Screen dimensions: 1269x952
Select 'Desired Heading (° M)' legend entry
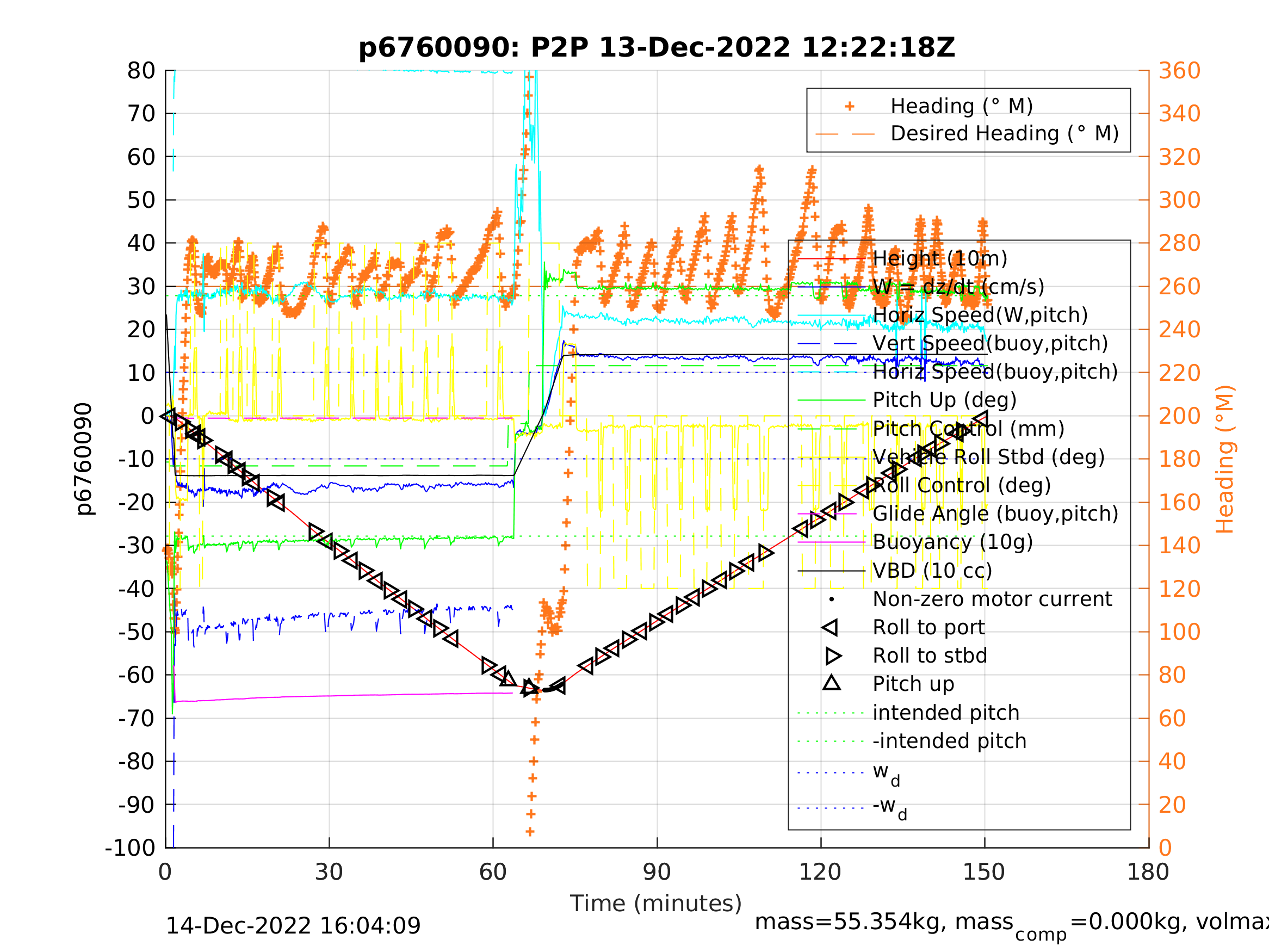(x=1005, y=134)
